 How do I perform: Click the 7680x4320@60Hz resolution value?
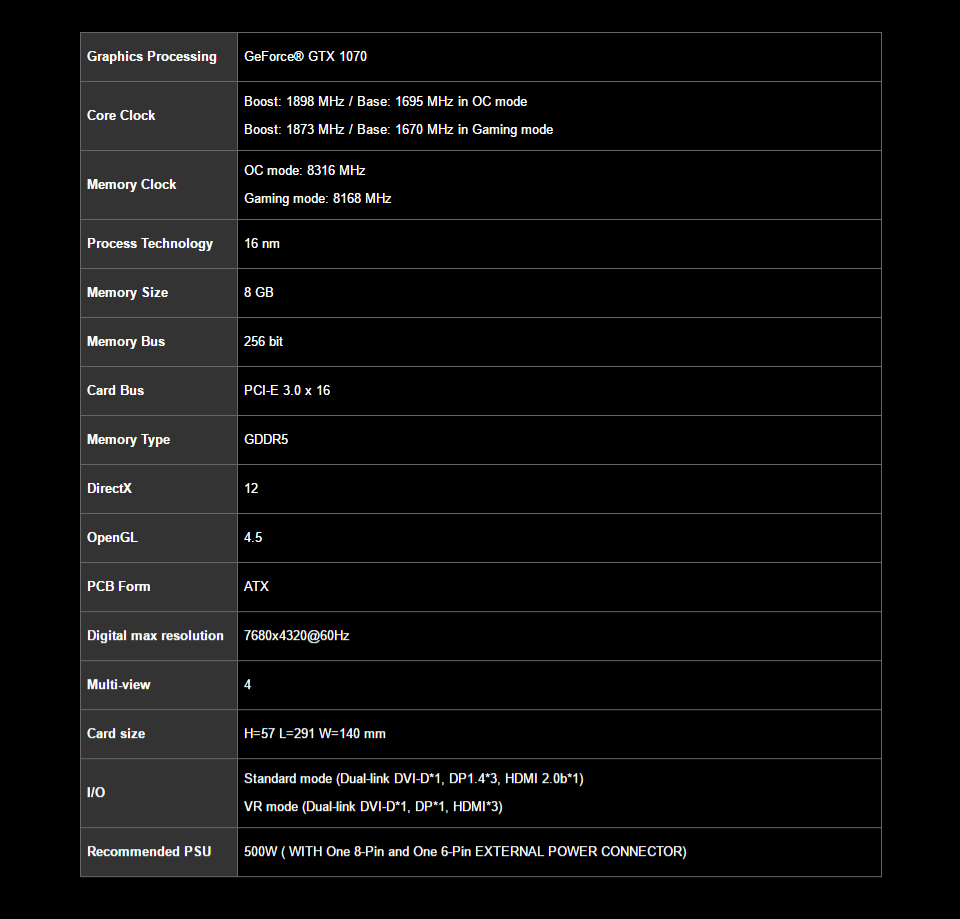click(296, 636)
